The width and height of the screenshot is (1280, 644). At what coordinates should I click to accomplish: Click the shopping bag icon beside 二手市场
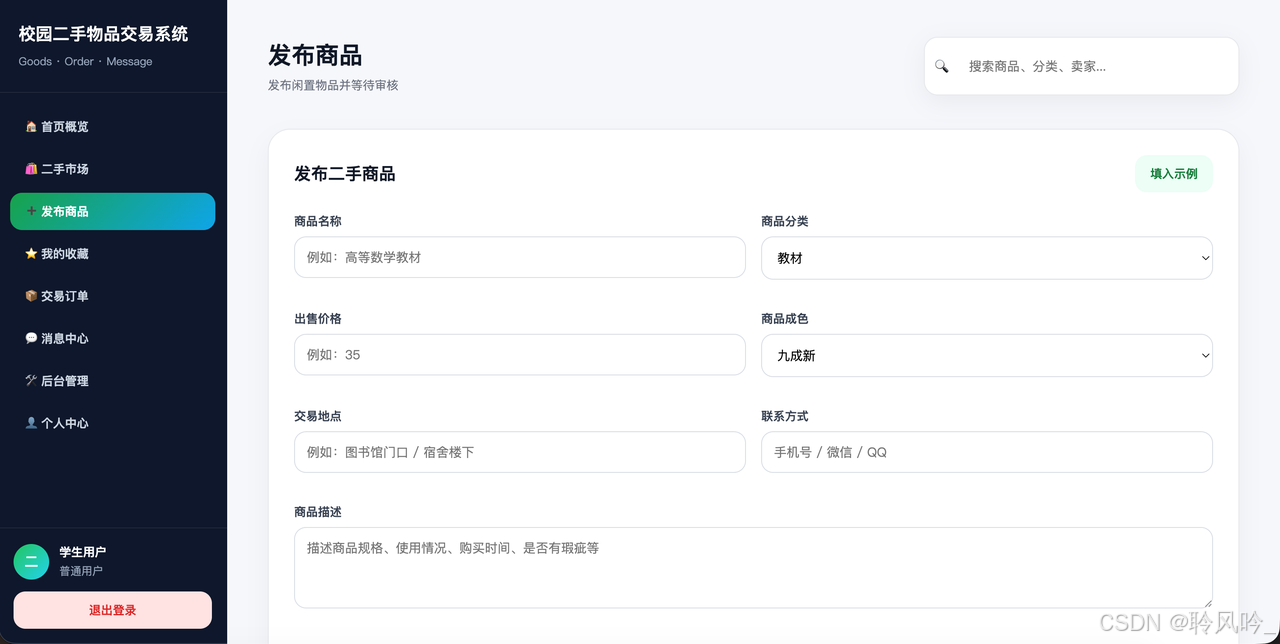coord(31,169)
